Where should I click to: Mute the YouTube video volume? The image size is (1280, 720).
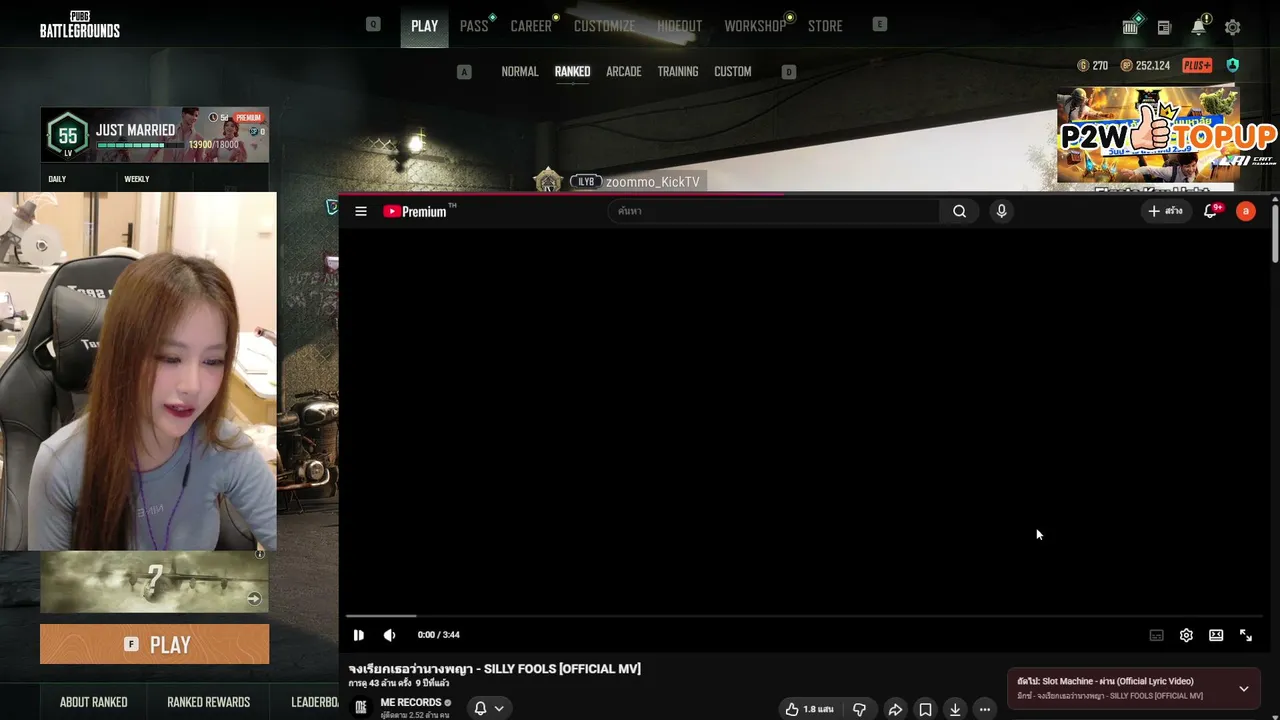pos(389,635)
